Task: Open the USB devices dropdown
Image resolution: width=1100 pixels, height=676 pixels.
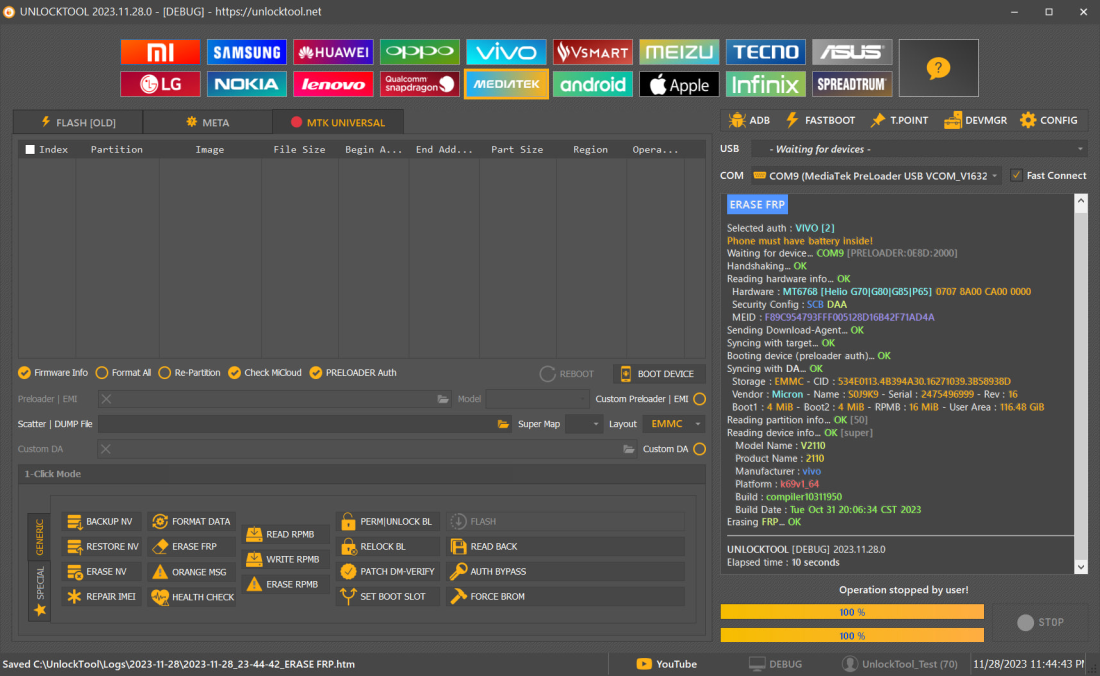Action: (919, 149)
